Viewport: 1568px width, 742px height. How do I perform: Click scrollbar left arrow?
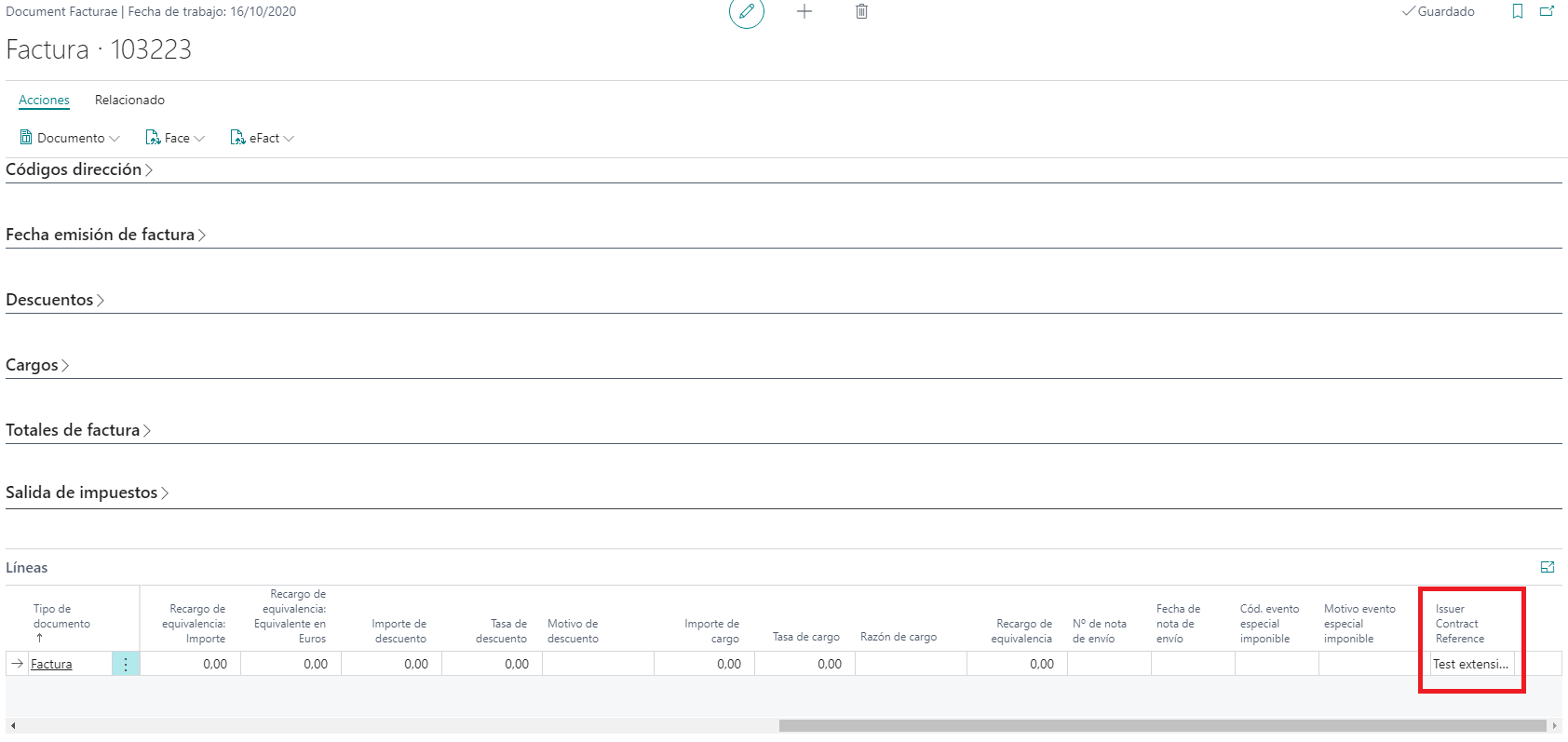click(x=13, y=725)
